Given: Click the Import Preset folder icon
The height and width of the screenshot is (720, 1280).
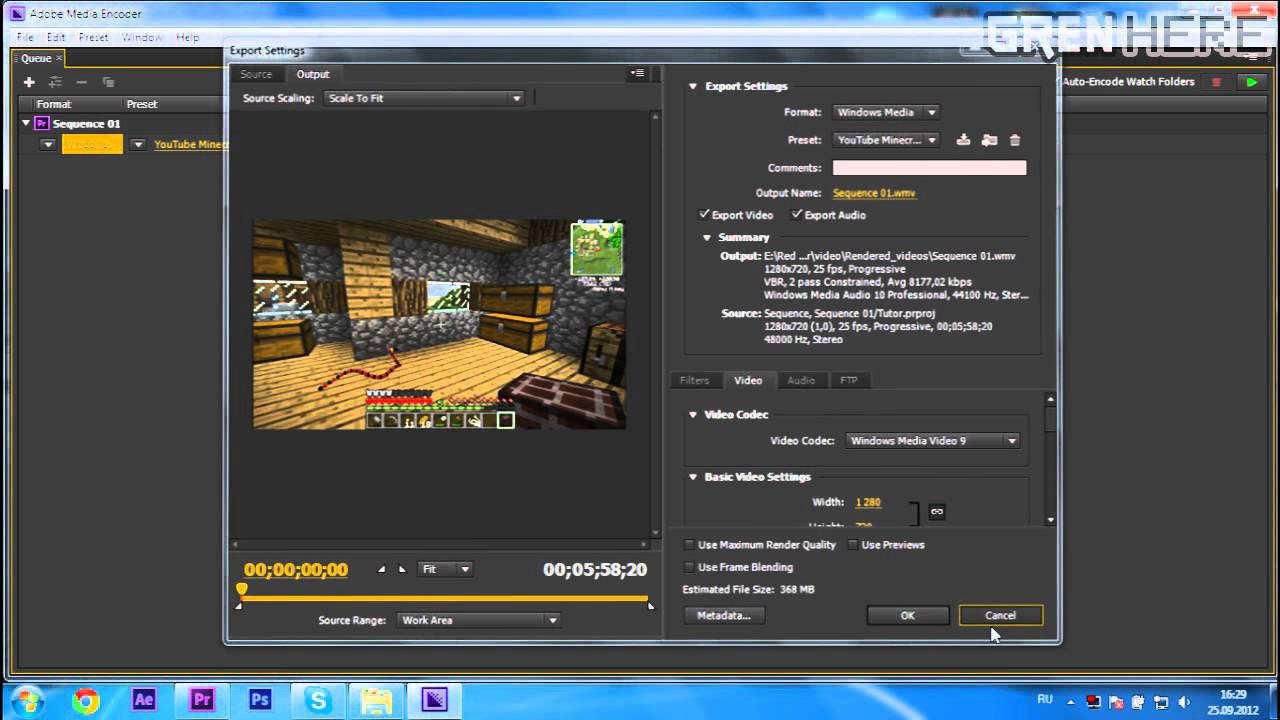Looking at the screenshot, I should point(989,140).
